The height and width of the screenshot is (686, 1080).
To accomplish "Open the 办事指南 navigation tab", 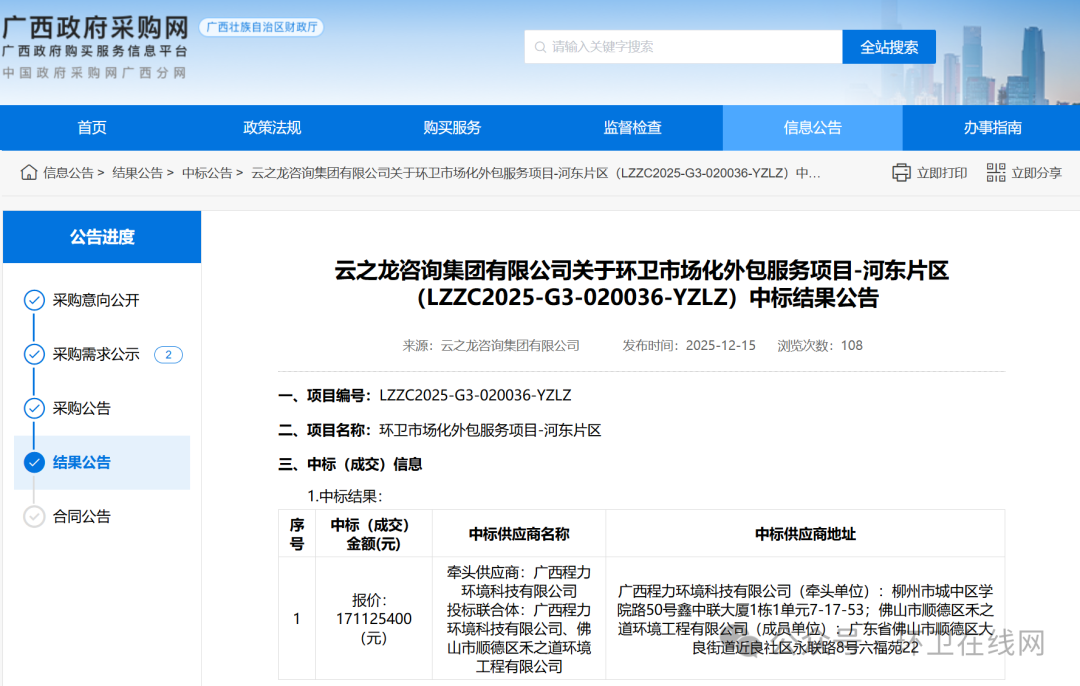I will 992,127.
